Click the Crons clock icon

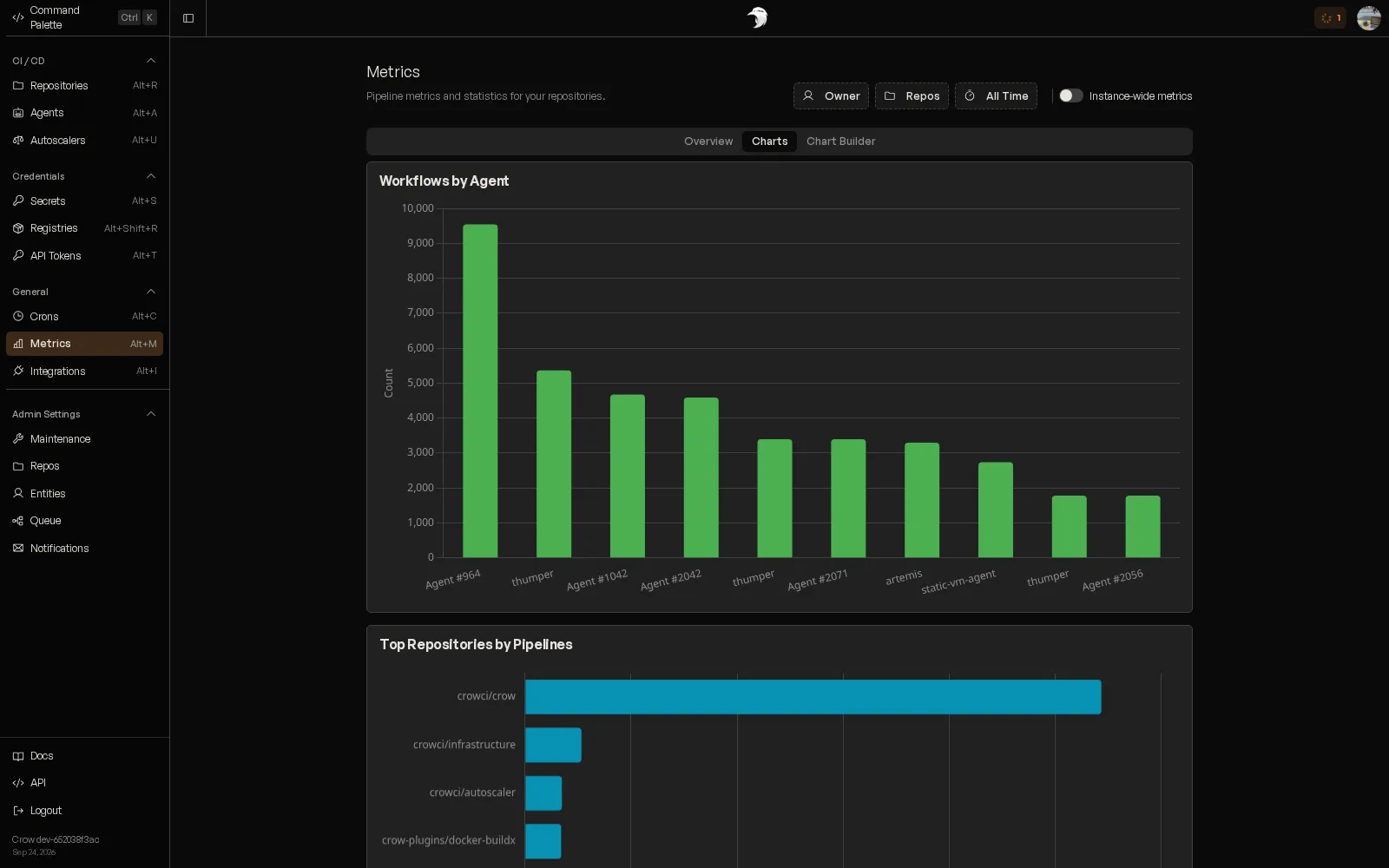click(x=18, y=317)
